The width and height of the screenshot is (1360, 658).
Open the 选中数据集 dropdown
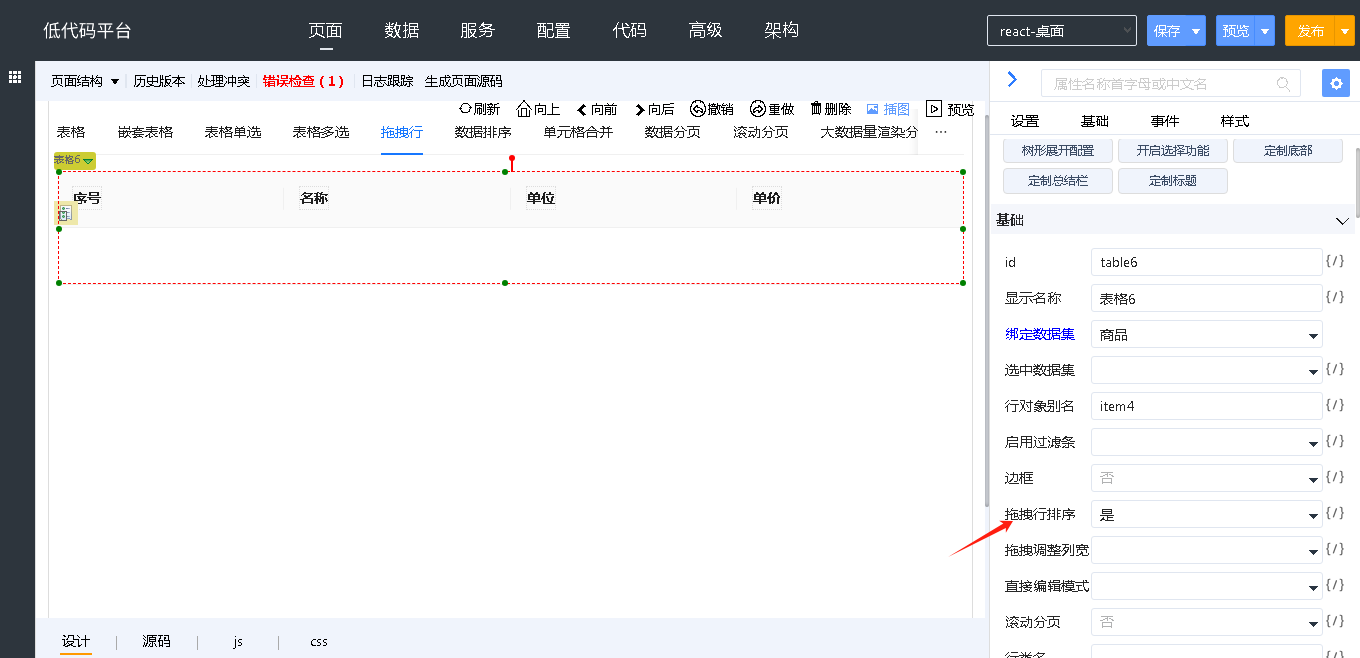[x=1207, y=371]
